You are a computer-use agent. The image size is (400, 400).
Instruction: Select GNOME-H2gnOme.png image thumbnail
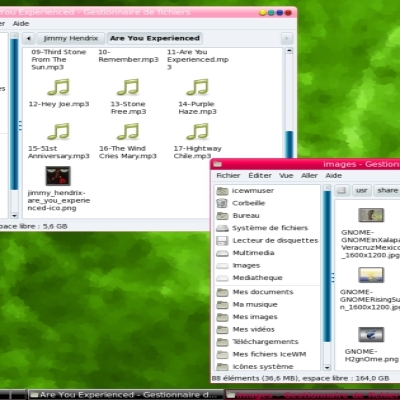[x=371, y=334]
